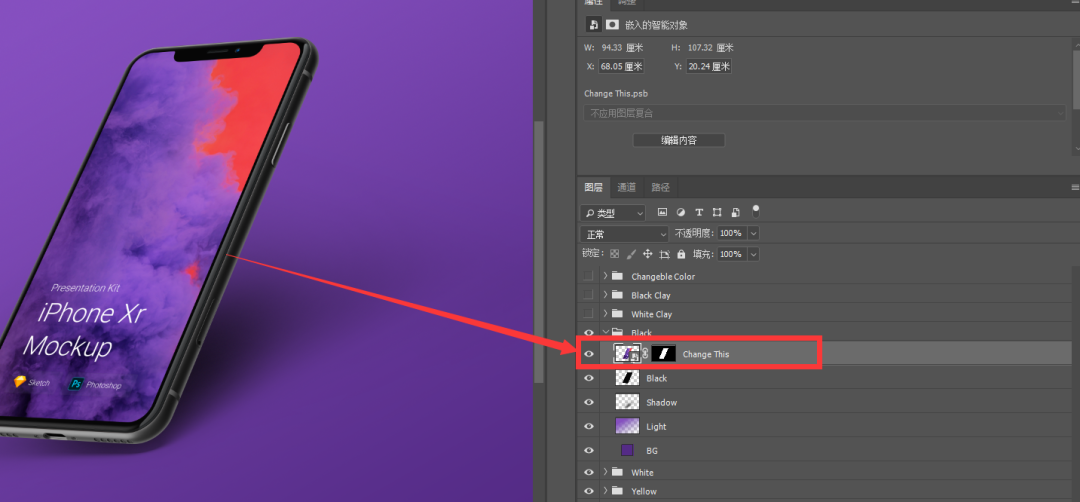Click the Change This.psb file name
Viewport: 1080px width, 502px height.
616,94
